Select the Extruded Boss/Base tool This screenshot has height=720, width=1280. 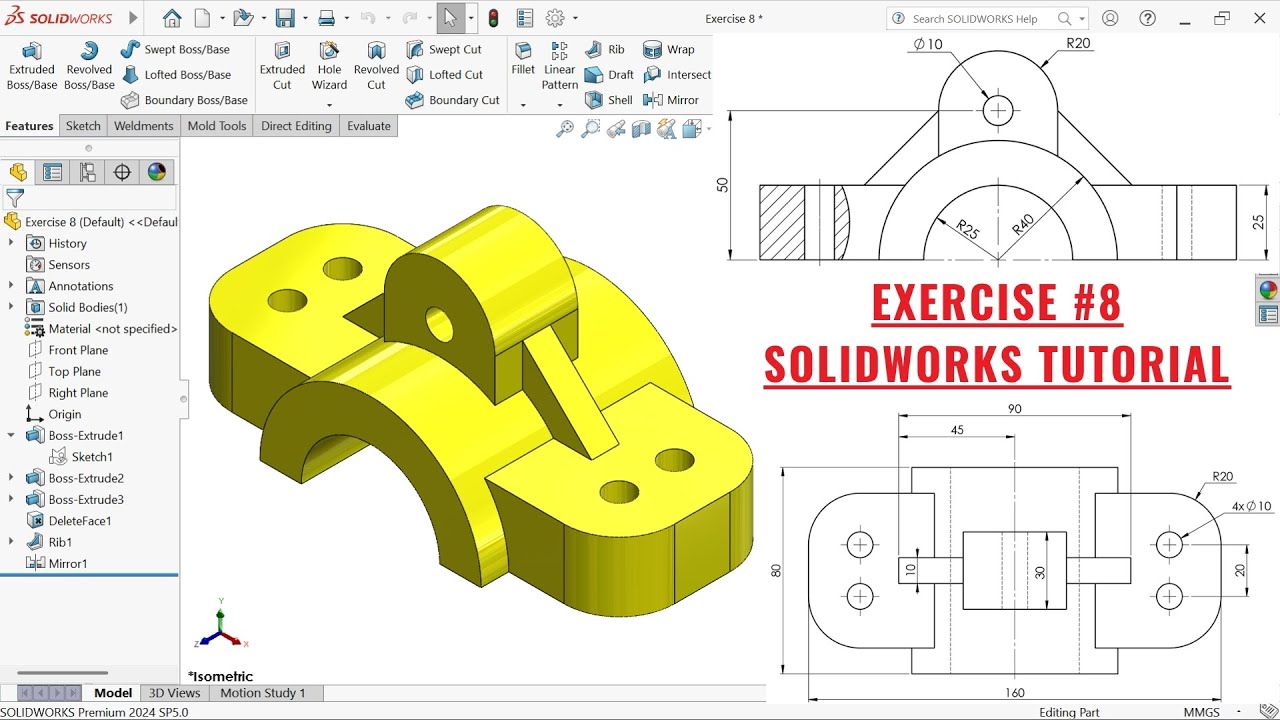32,66
